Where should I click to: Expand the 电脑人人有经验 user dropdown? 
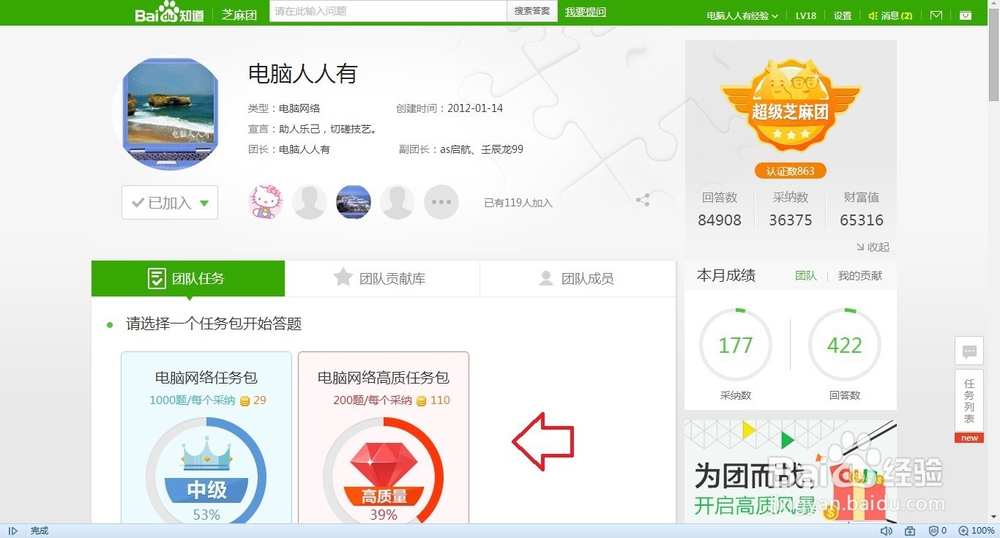click(x=742, y=15)
